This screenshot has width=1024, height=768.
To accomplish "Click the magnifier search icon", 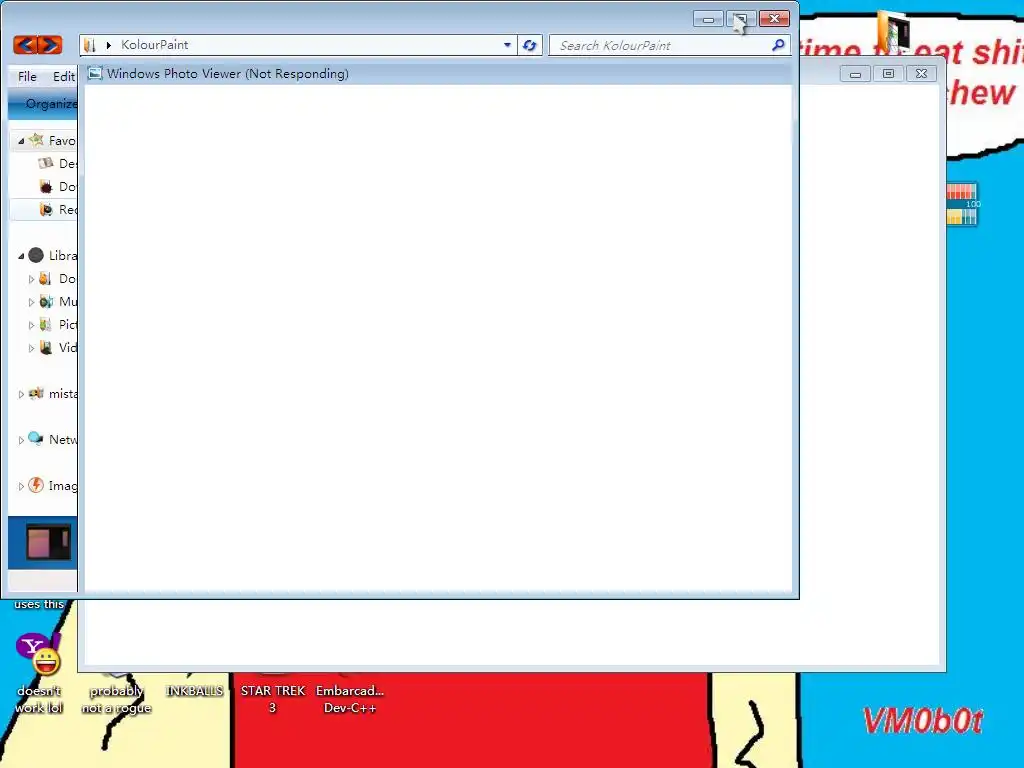I will tap(778, 45).
